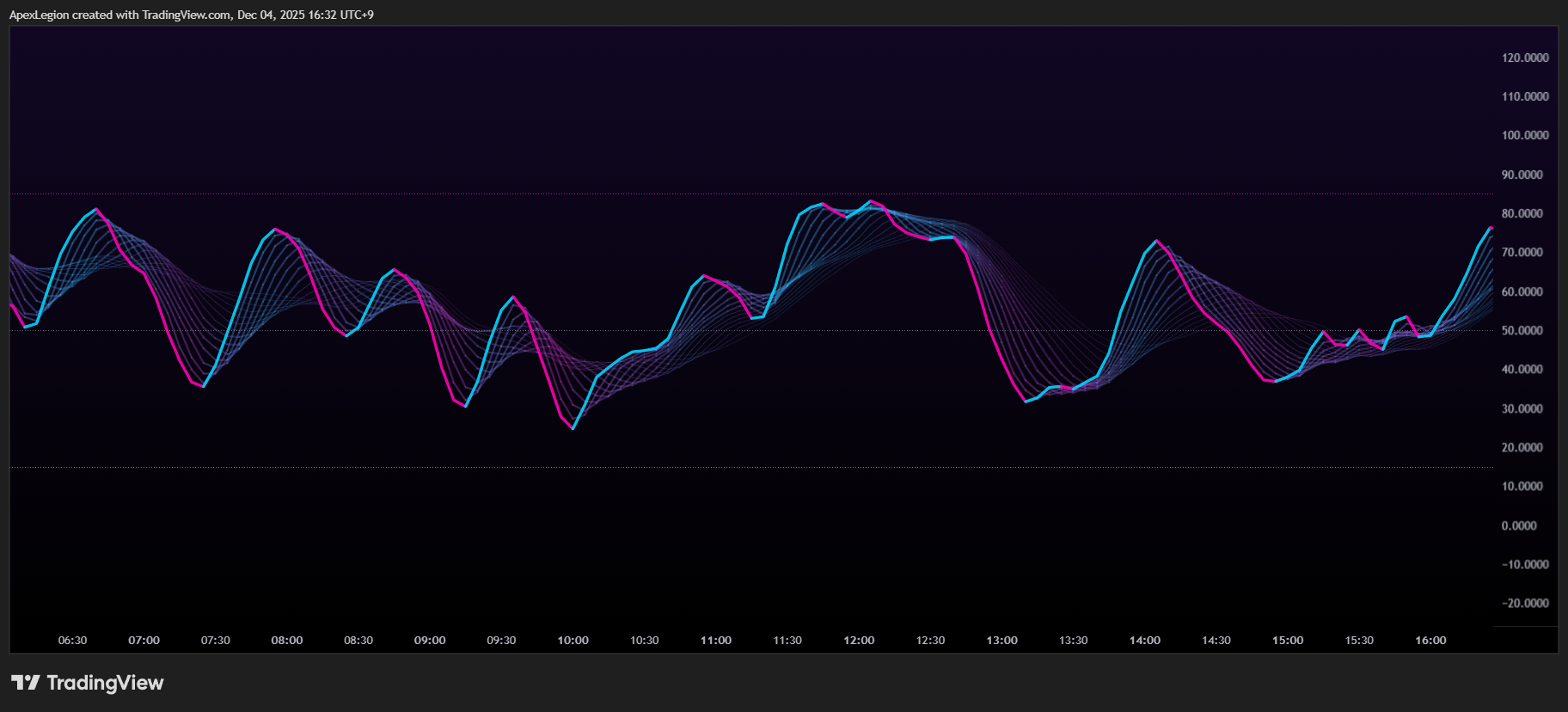
Task: Click the 10.0000 price axis label
Action: pyautogui.click(x=1522, y=486)
